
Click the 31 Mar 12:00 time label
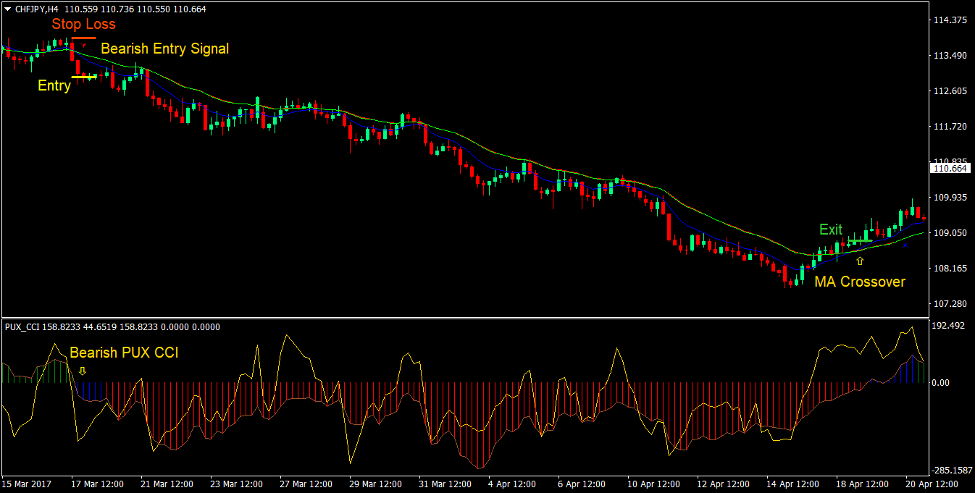click(446, 484)
